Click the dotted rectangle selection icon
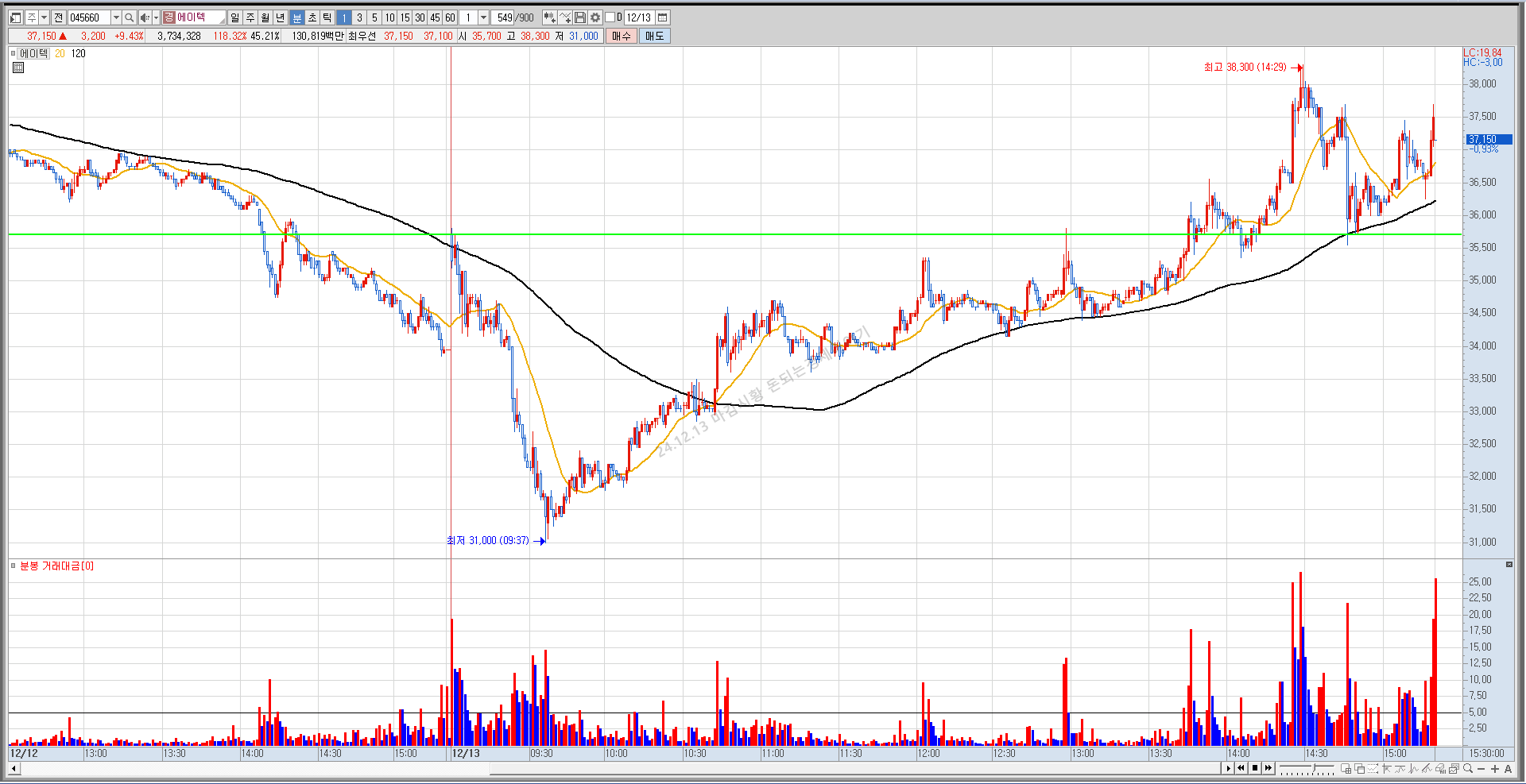 coord(1373,769)
